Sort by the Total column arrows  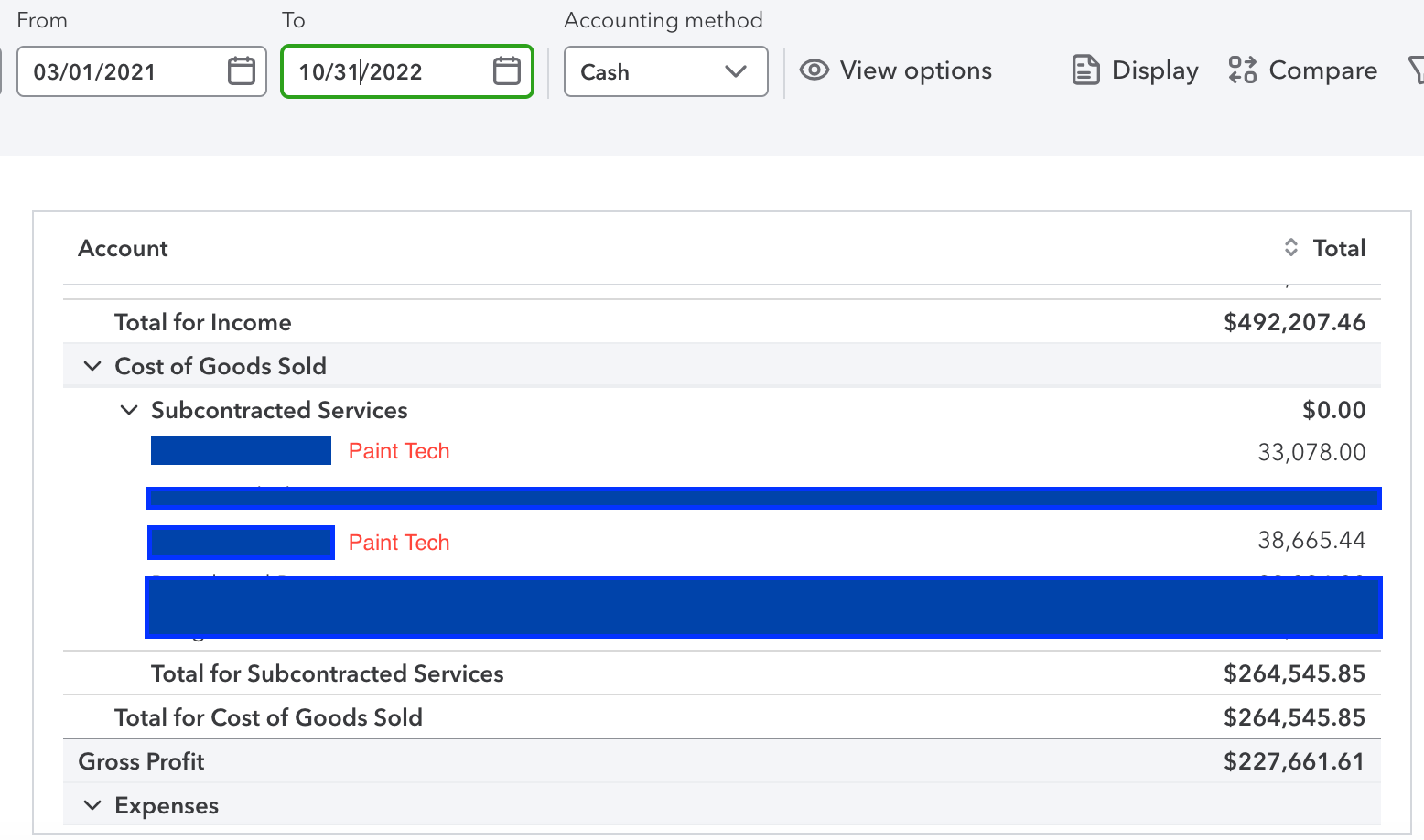[1291, 247]
